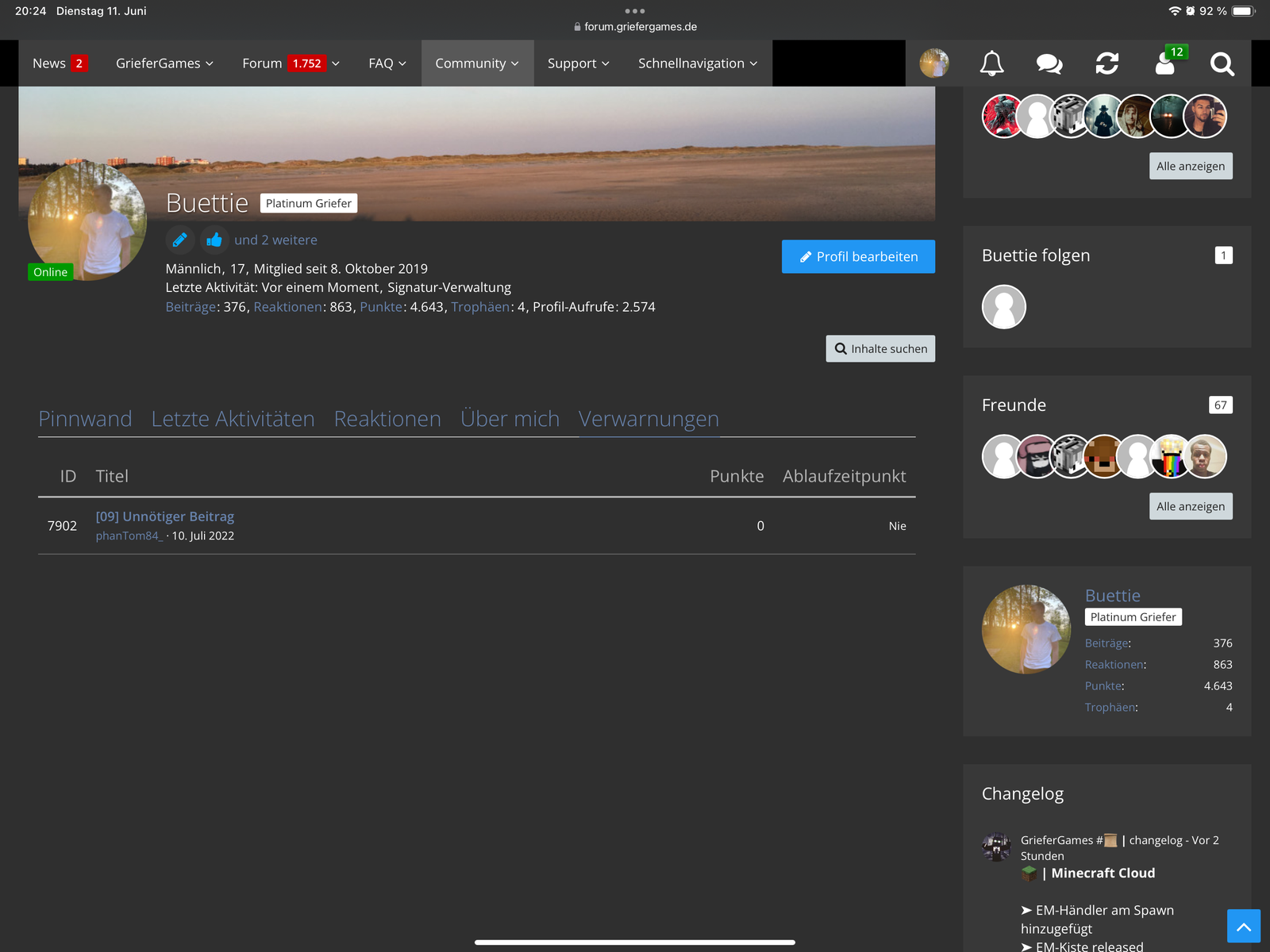Switch to the Pinnwand tab
The width and height of the screenshot is (1270, 952).
pyautogui.click(x=86, y=419)
